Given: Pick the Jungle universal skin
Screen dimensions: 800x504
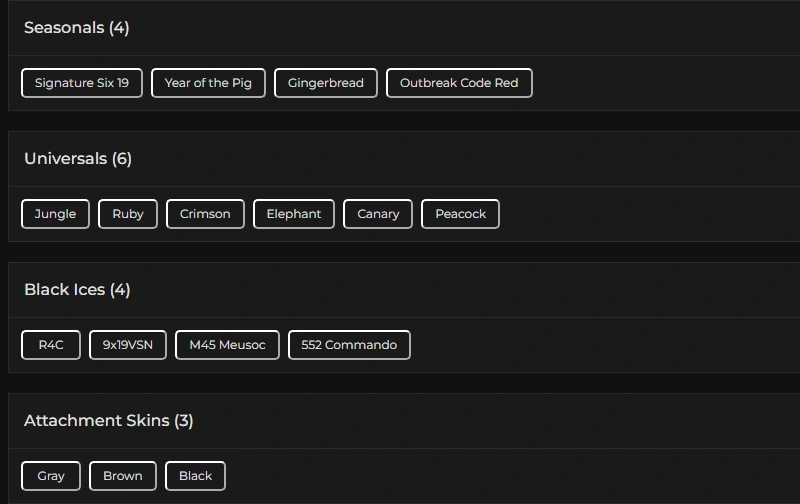Looking at the screenshot, I should click(55, 214).
